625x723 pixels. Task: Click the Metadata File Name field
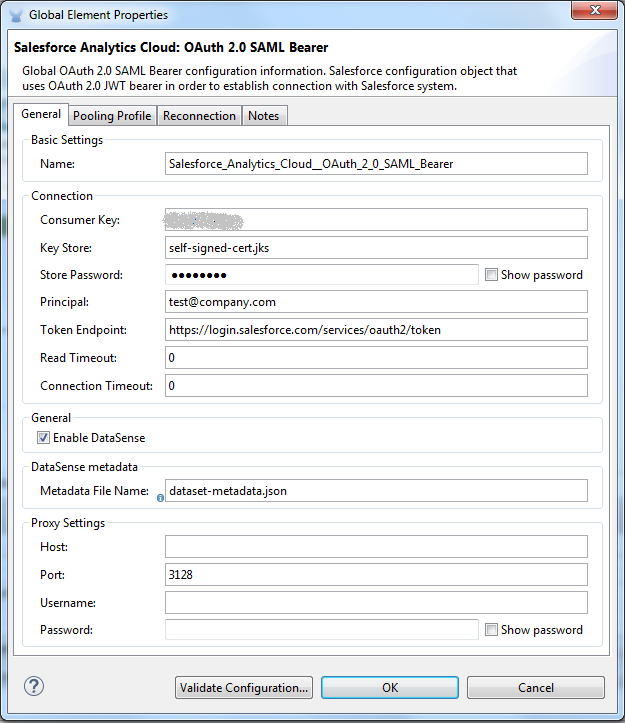pyautogui.click(x=376, y=491)
